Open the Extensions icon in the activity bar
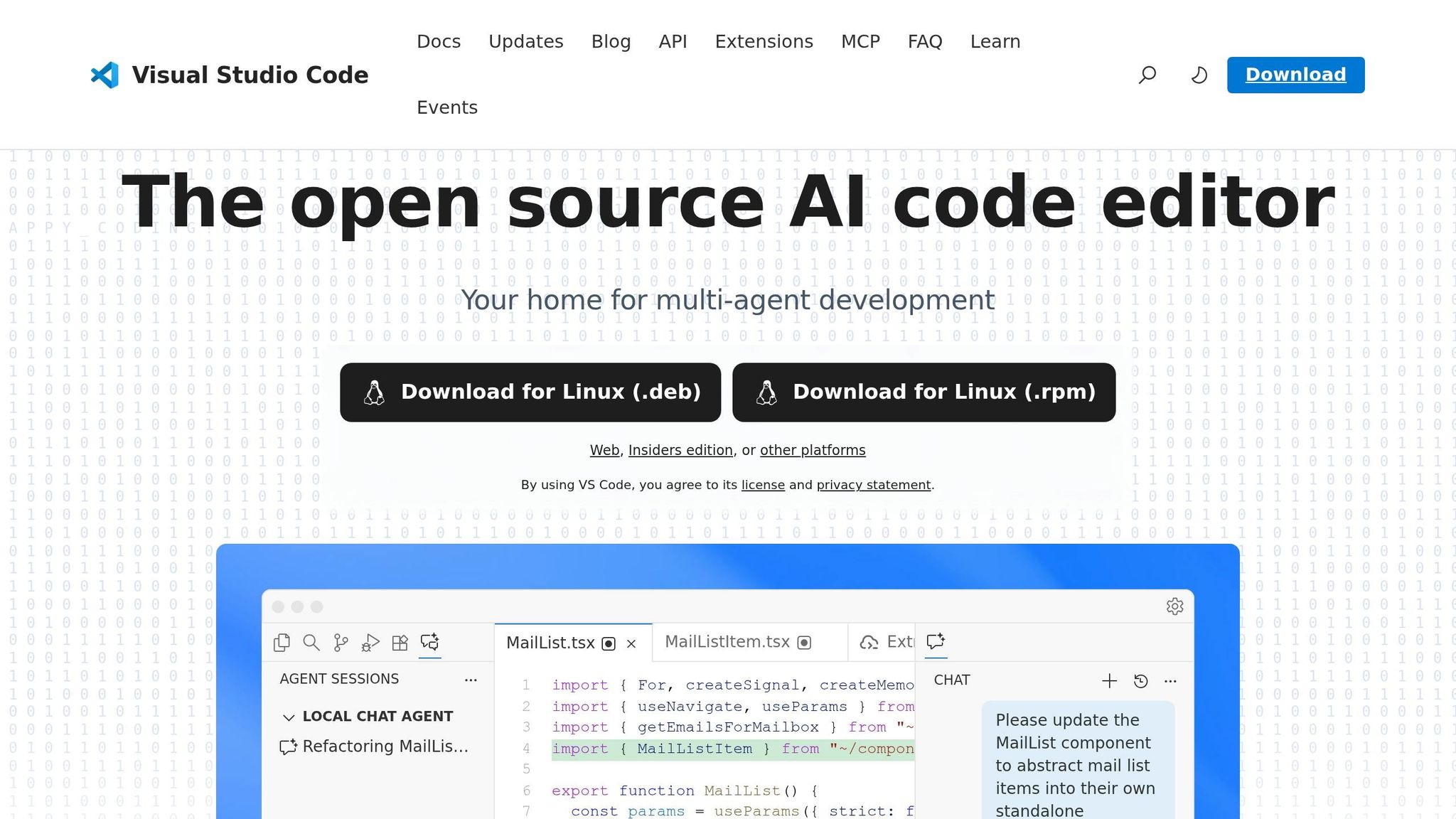This screenshot has height=819, width=1456. point(400,642)
